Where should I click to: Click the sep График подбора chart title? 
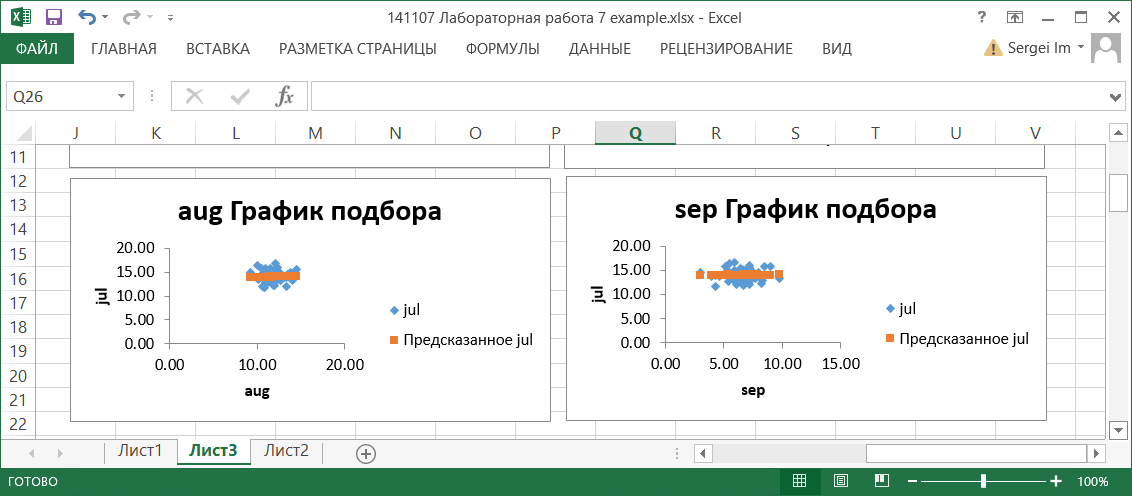(806, 210)
